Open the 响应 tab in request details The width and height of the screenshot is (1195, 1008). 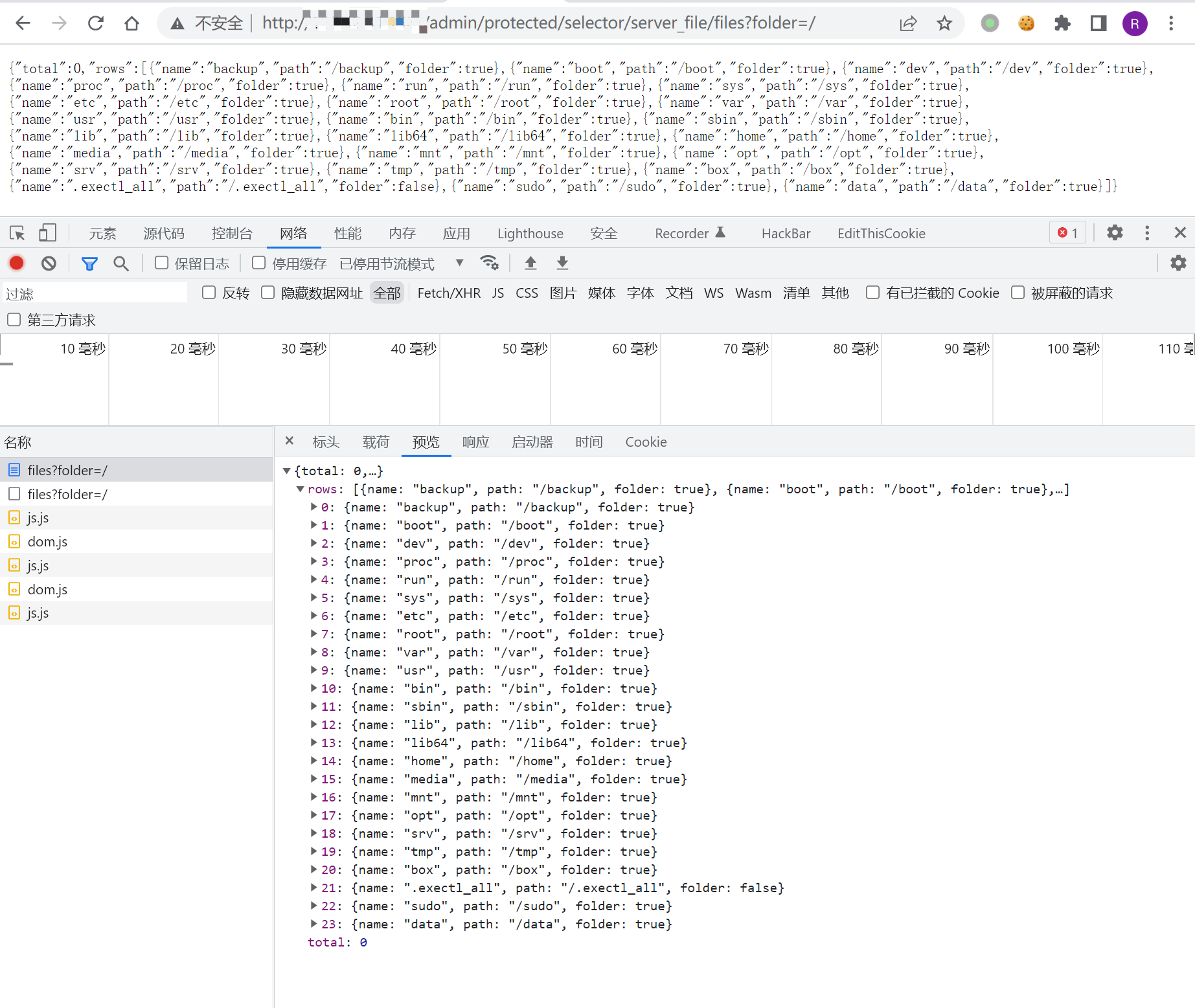tap(475, 442)
